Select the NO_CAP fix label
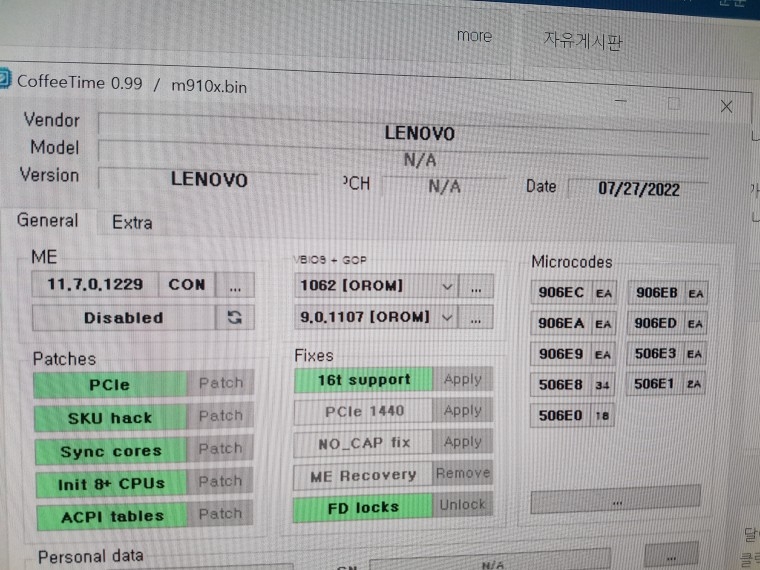The width and height of the screenshot is (760, 570). click(x=364, y=443)
